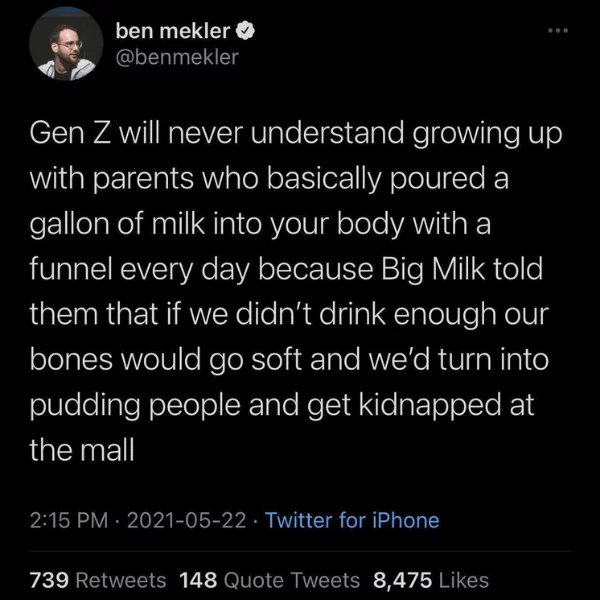This screenshot has width=600, height=600.
Task: Click the word "parents" in the tweet
Action: click(143, 179)
